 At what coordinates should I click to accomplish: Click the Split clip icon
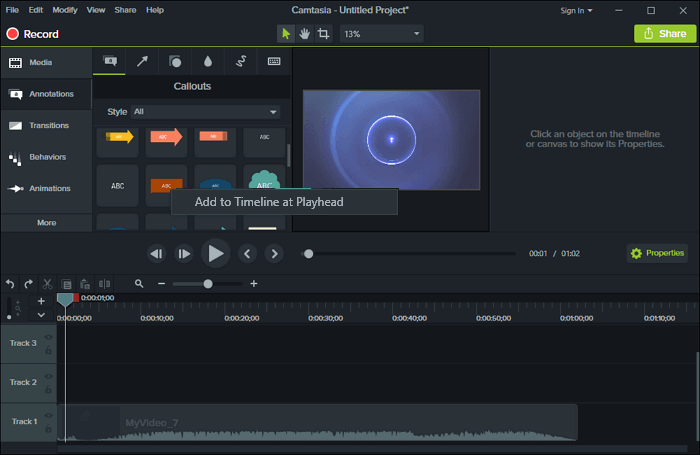pos(104,284)
